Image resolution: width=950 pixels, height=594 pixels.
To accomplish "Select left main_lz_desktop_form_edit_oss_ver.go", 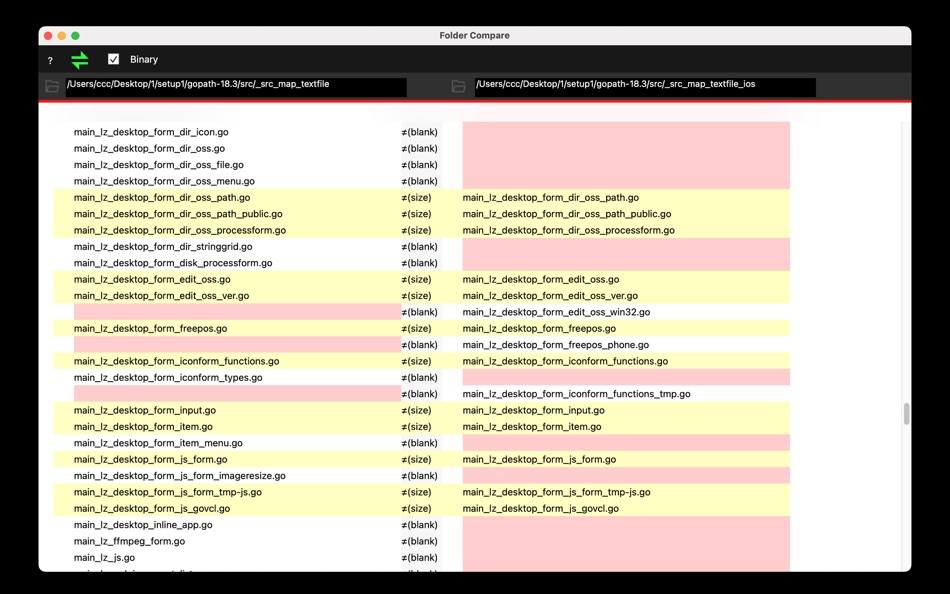I will [x=161, y=296].
